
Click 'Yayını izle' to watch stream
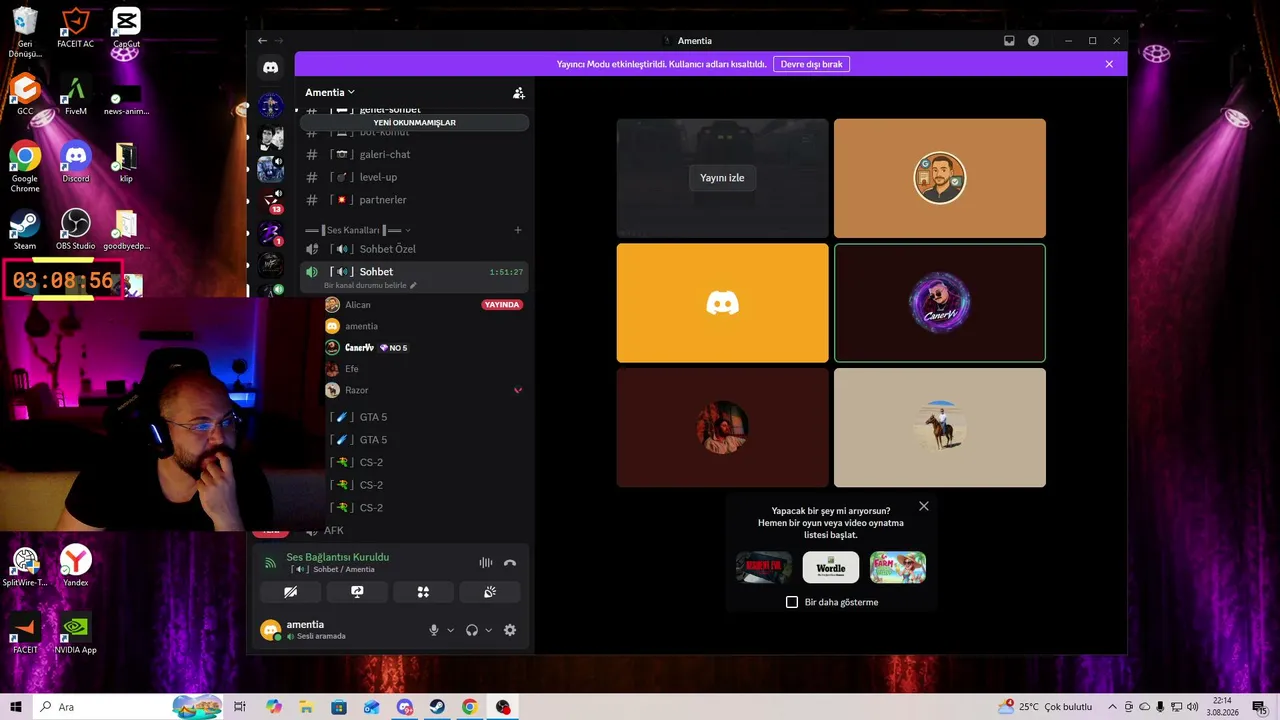pos(722,178)
